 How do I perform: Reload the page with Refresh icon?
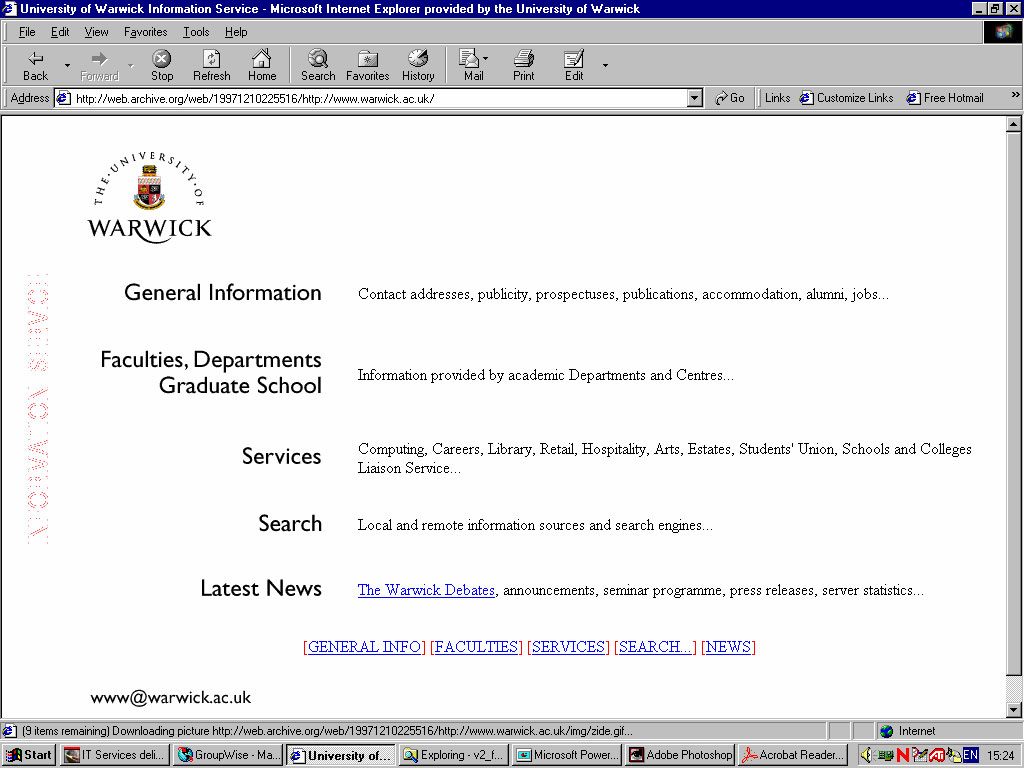click(x=211, y=59)
